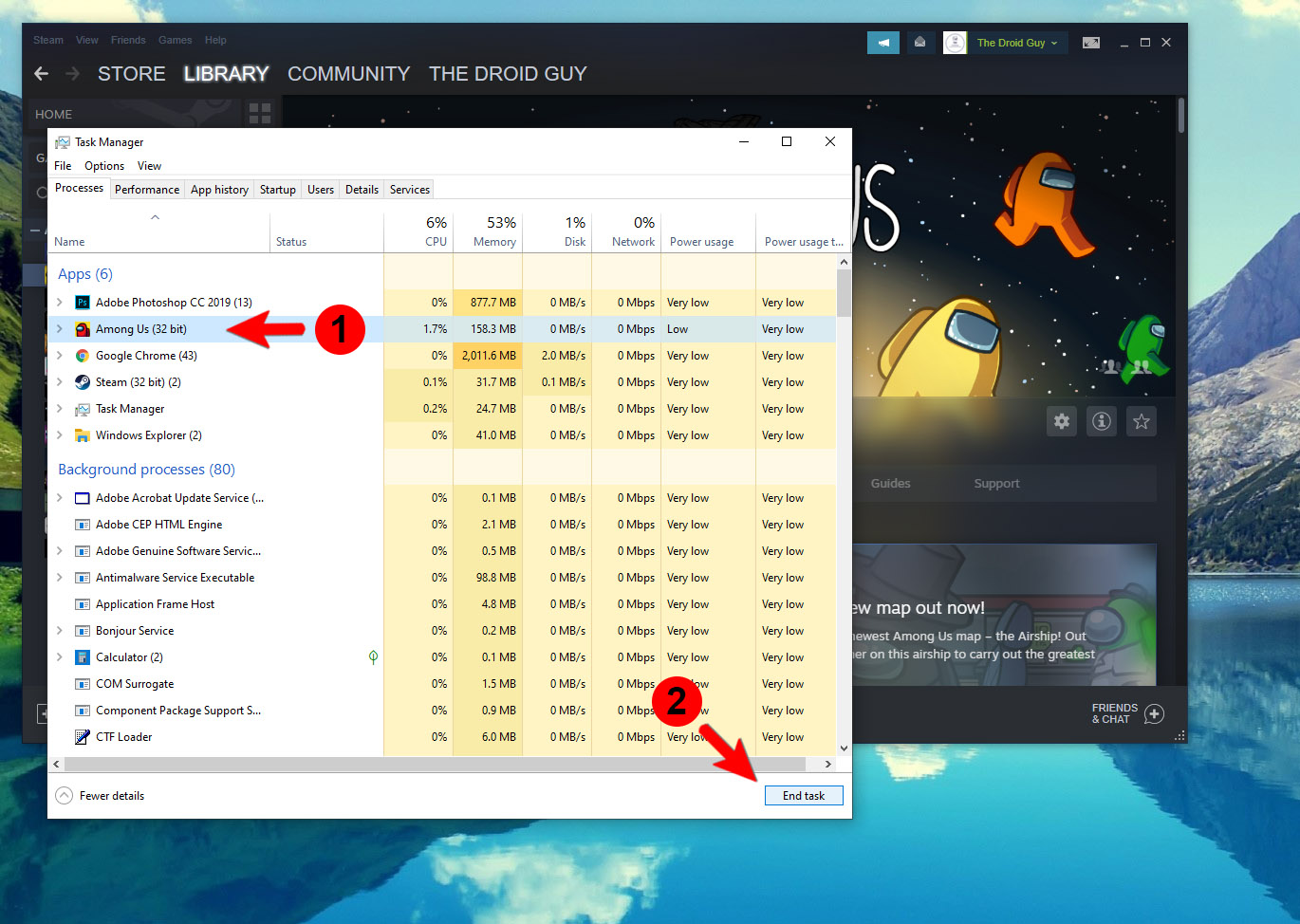Expand the Windows Explorer process entry

tap(59, 434)
